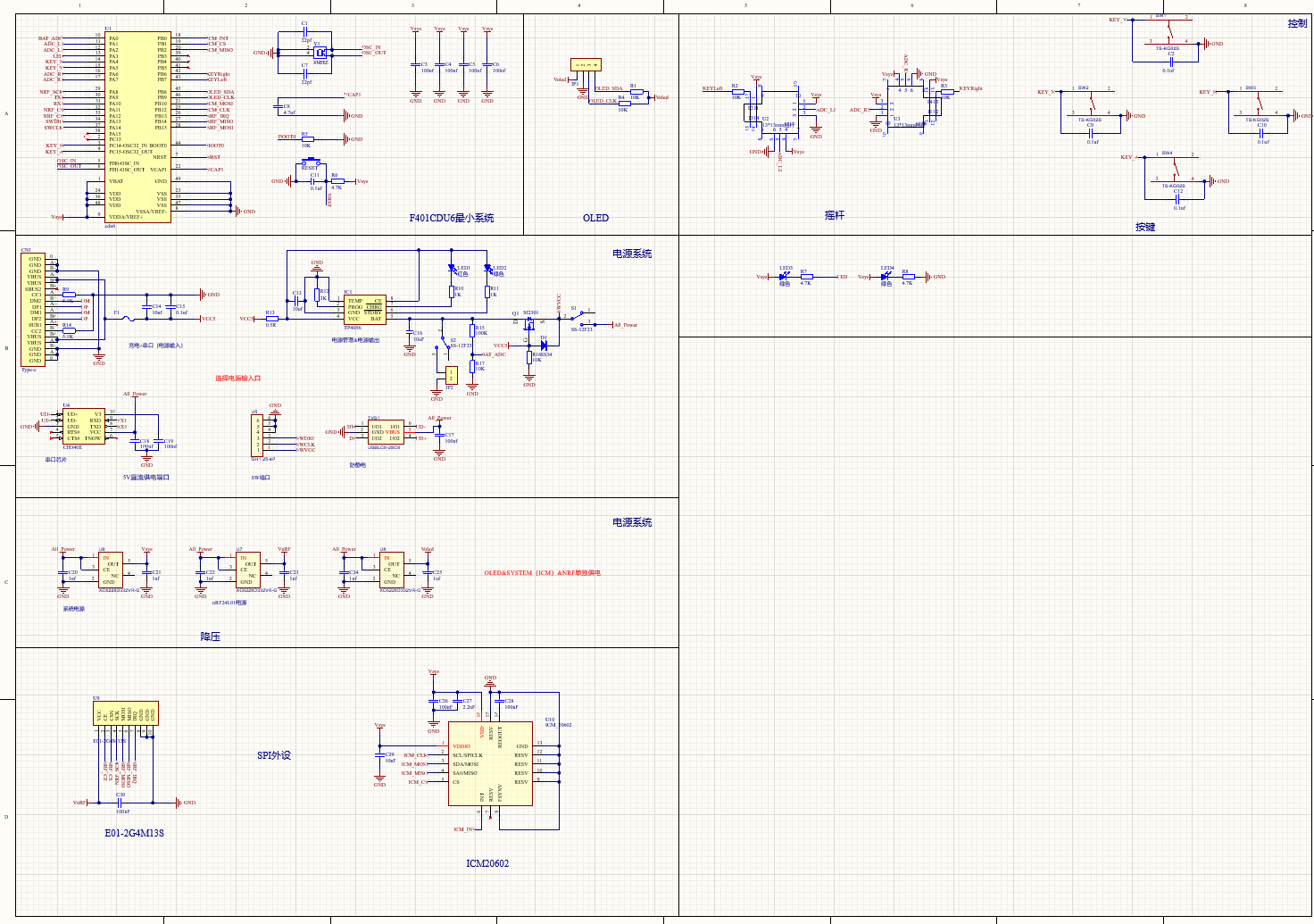Select the U8 regulator with Voled output
Screen dimensions: 1314x924
[x=392, y=570]
